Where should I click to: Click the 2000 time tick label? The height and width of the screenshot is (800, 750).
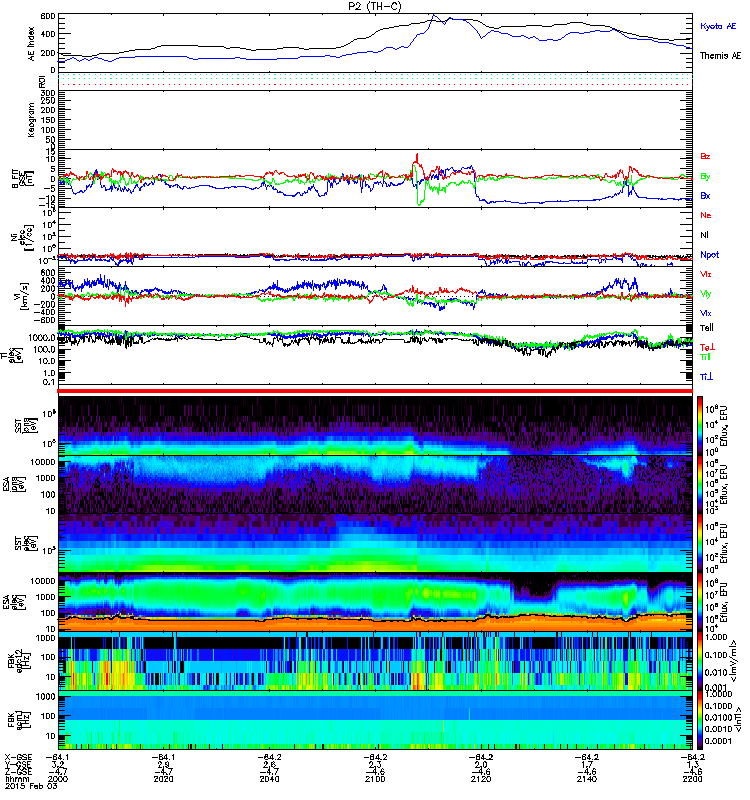pos(58,779)
